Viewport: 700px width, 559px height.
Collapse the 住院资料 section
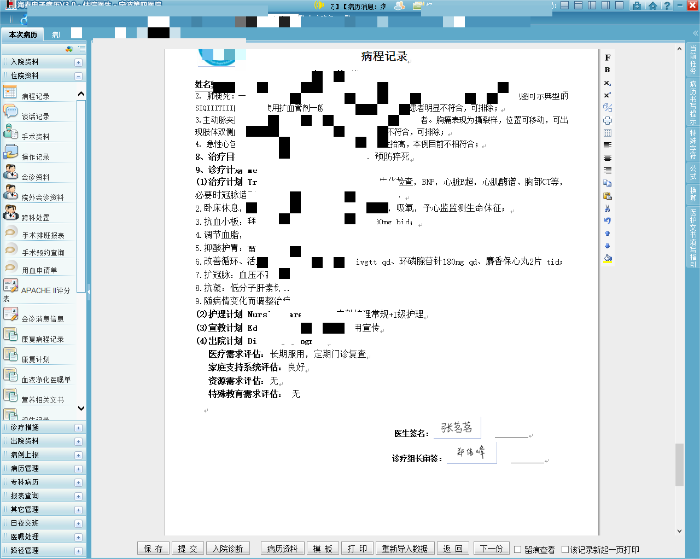[x=78, y=75]
